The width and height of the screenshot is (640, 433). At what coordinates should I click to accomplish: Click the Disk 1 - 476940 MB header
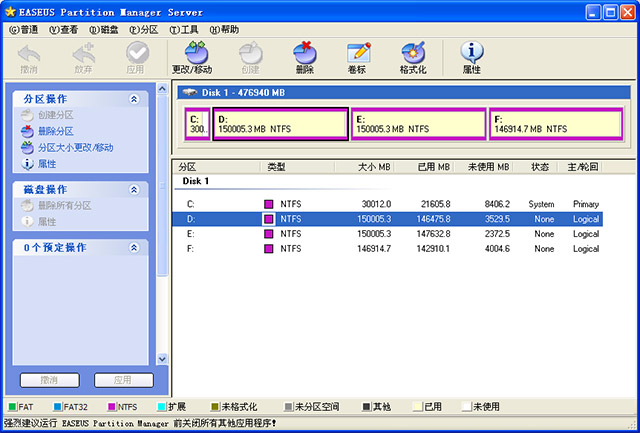pos(404,93)
